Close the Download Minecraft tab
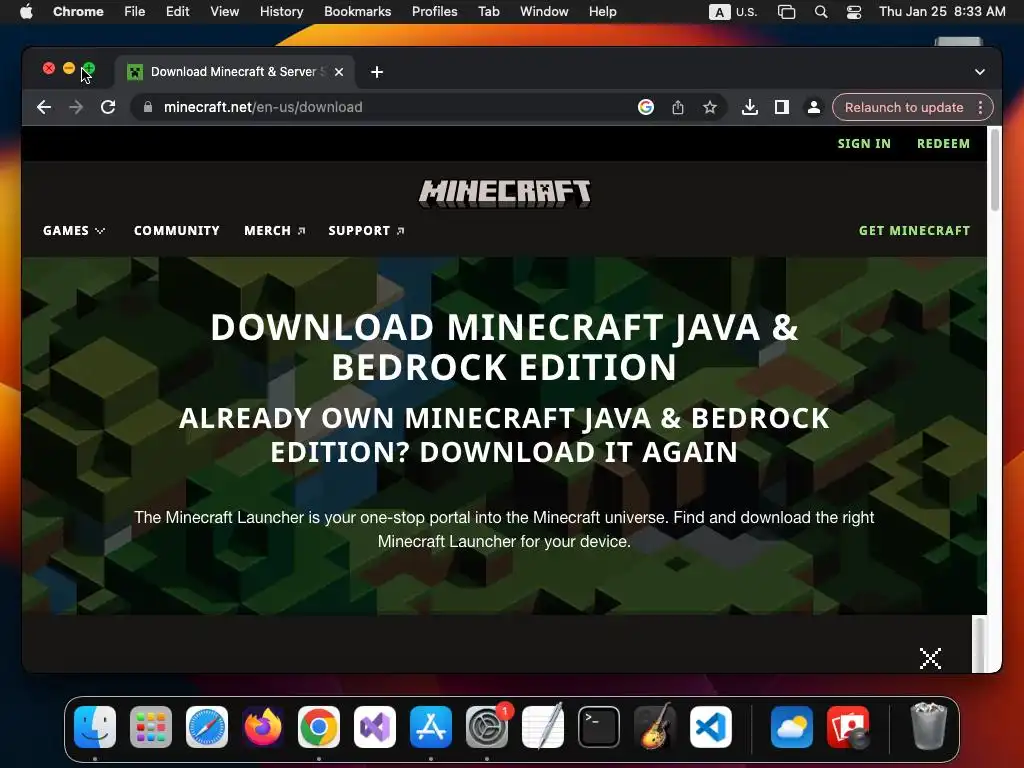The image size is (1024, 768). click(339, 72)
